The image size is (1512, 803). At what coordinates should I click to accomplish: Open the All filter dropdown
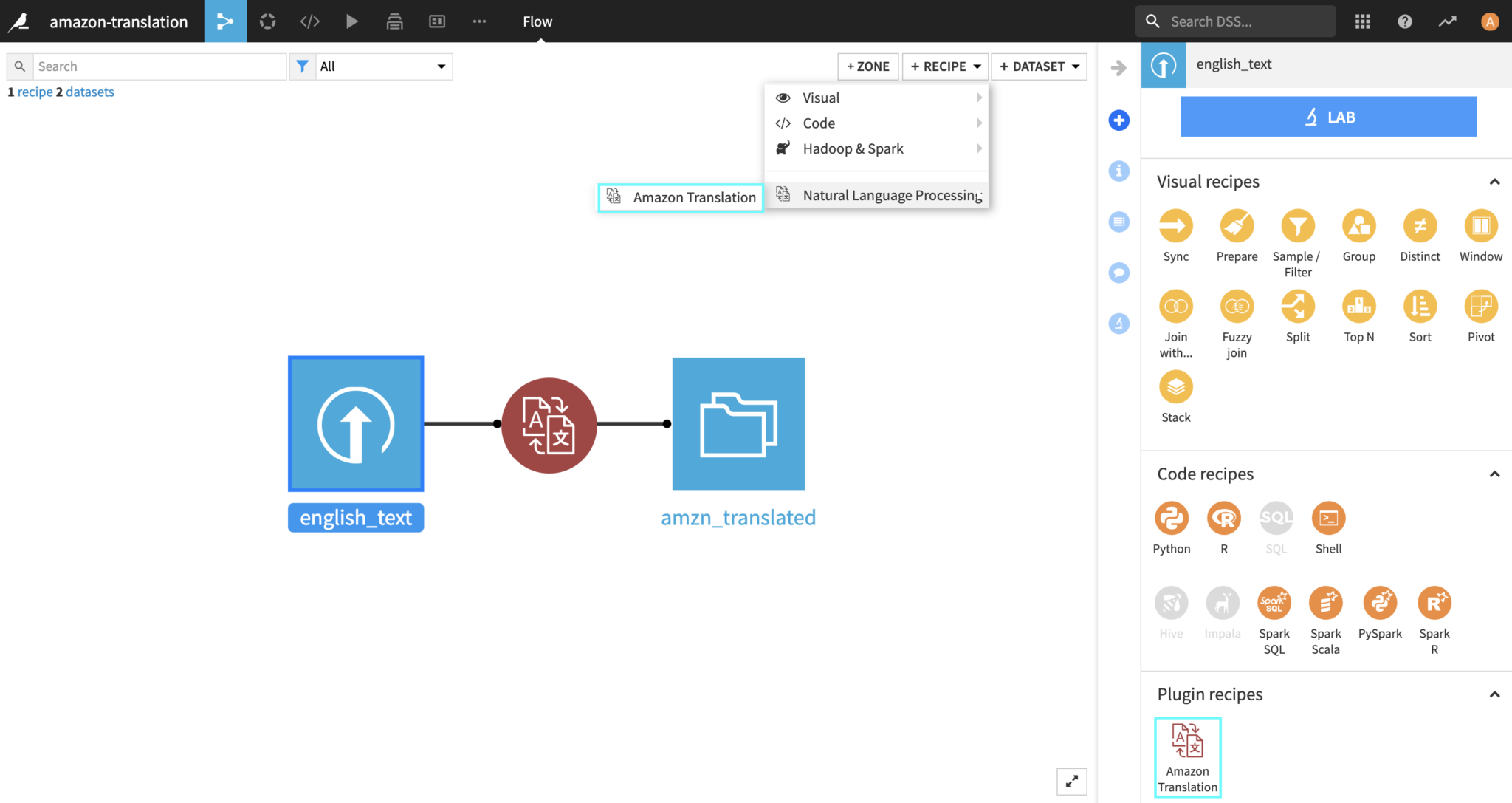pos(382,66)
